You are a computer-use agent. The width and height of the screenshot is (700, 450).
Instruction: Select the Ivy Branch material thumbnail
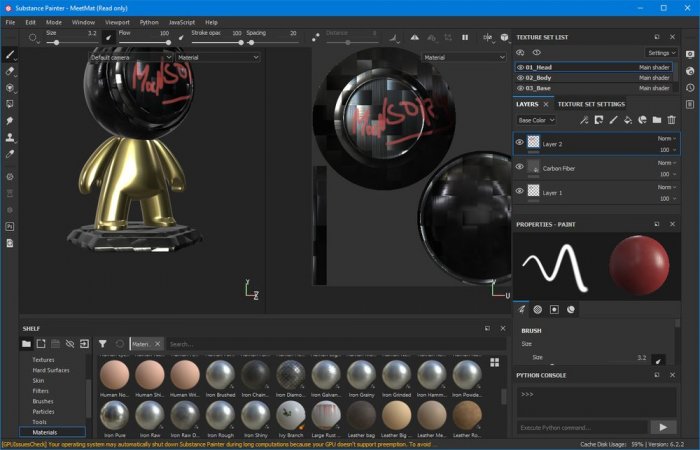pyautogui.click(x=290, y=414)
